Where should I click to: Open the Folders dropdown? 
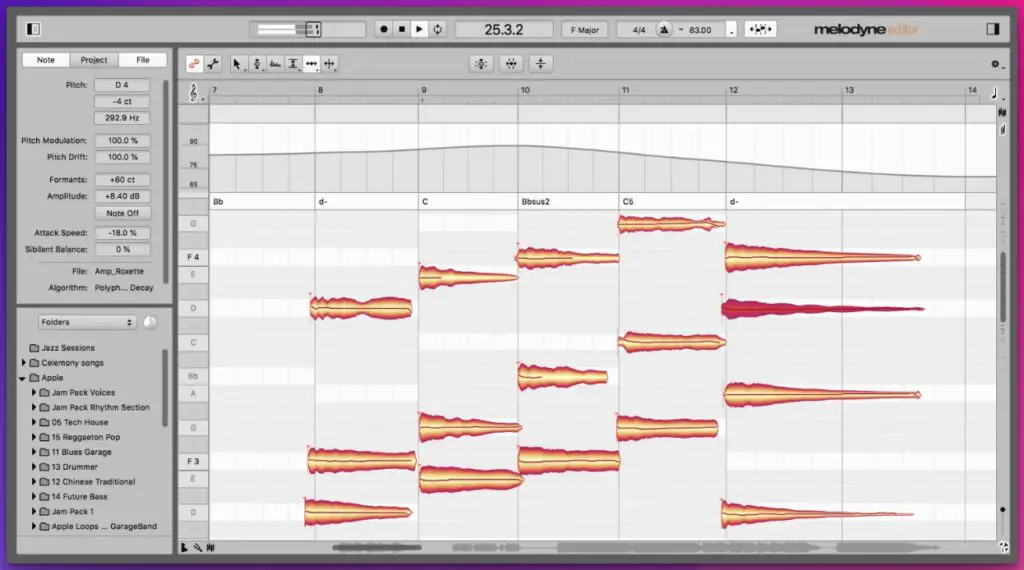tap(87, 322)
